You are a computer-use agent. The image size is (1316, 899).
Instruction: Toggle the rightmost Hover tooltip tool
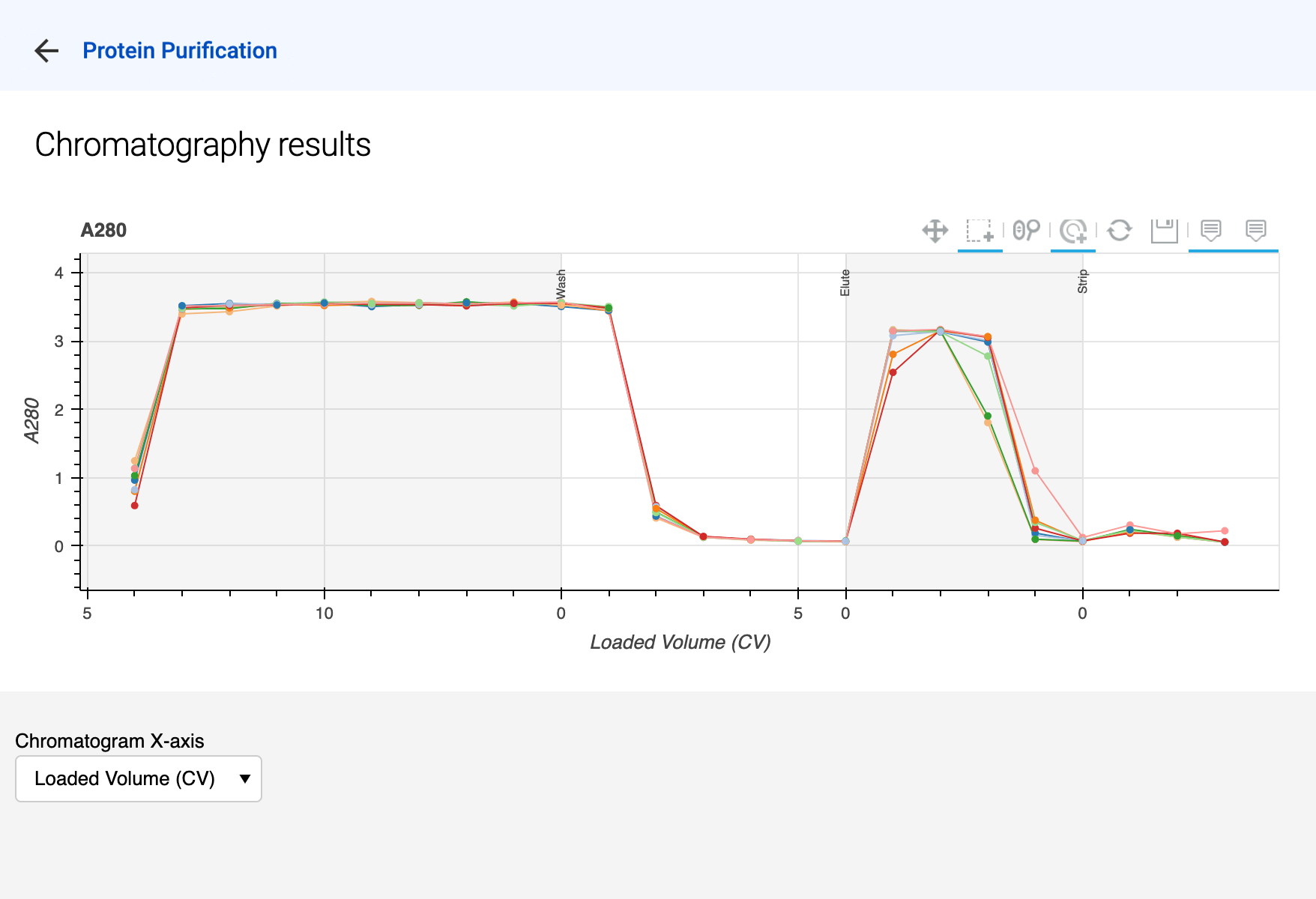(x=1256, y=231)
